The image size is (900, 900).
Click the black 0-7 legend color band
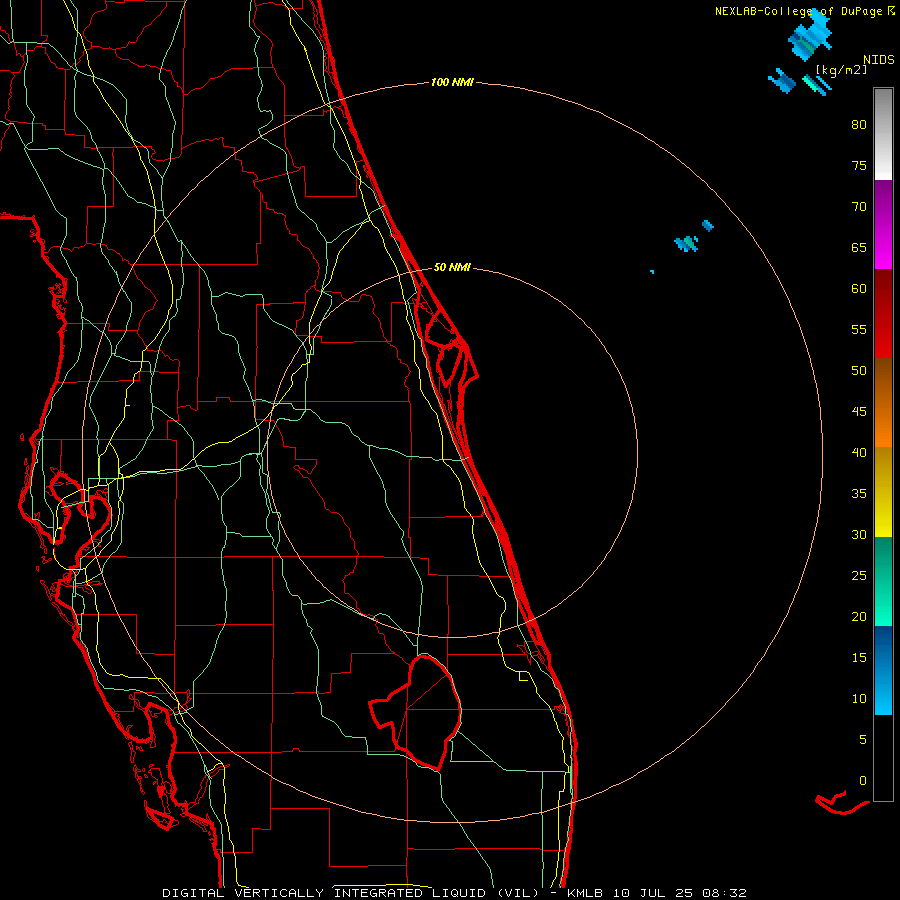(883, 758)
